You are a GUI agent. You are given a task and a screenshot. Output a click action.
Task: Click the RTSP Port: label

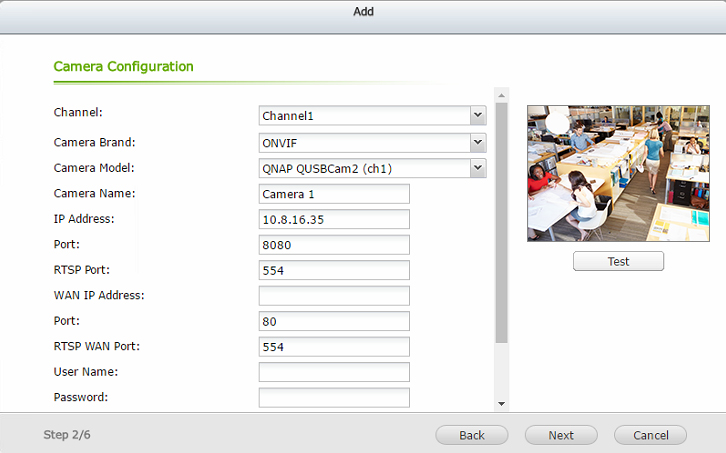[x=81, y=270]
